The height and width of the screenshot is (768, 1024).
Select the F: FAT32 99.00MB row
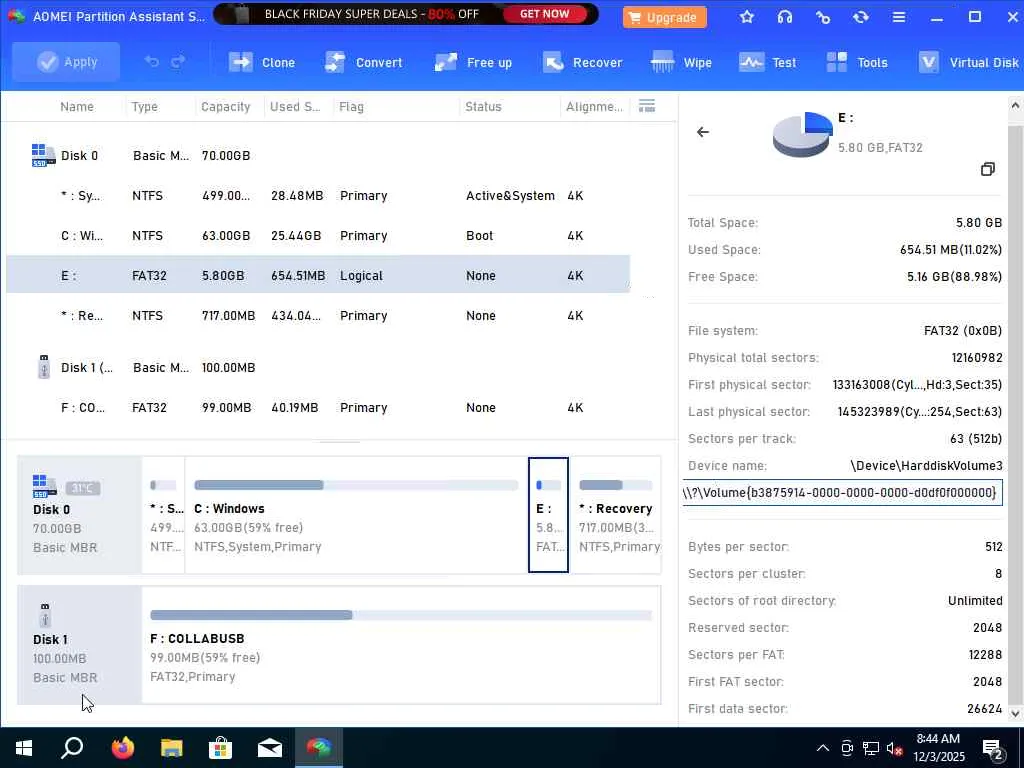(x=318, y=408)
